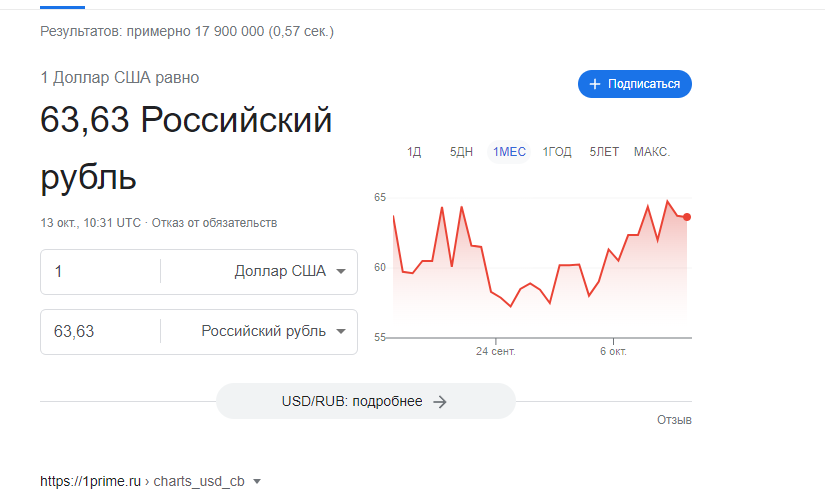Click the arrow icon beside USD/RUB: подробнее
The height and width of the screenshot is (495, 825).
pos(440,401)
